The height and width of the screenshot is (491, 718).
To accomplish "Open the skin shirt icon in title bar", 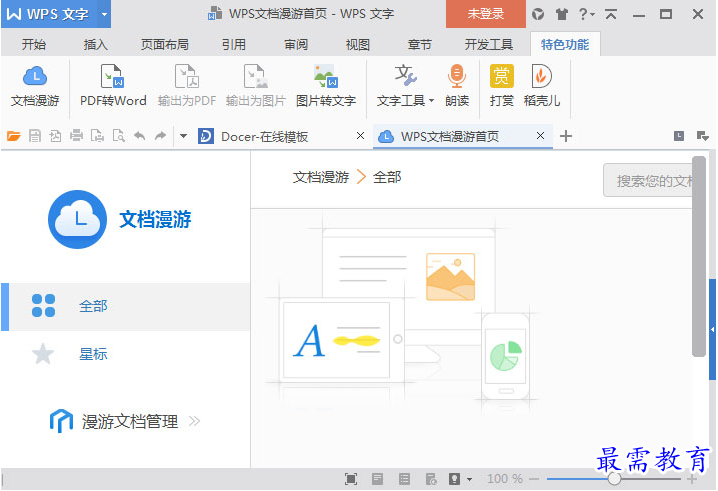I will pos(561,14).
